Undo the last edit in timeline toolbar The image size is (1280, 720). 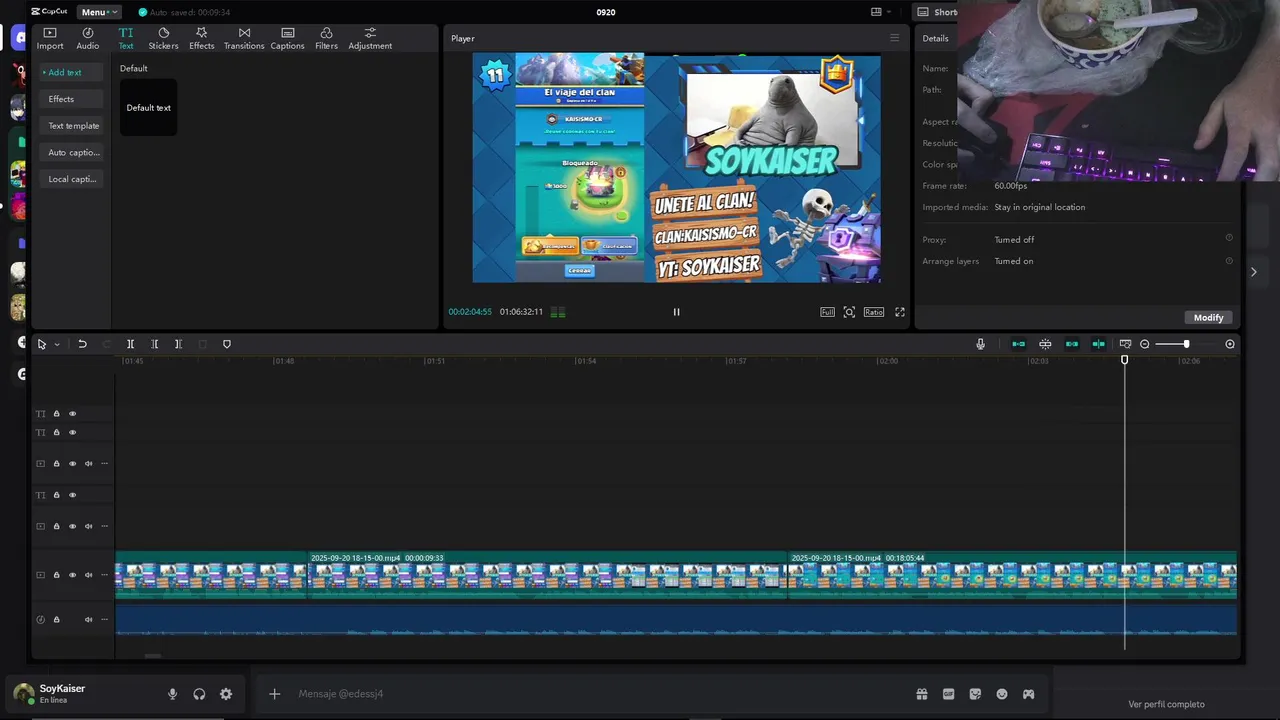(x=83, y=344)
